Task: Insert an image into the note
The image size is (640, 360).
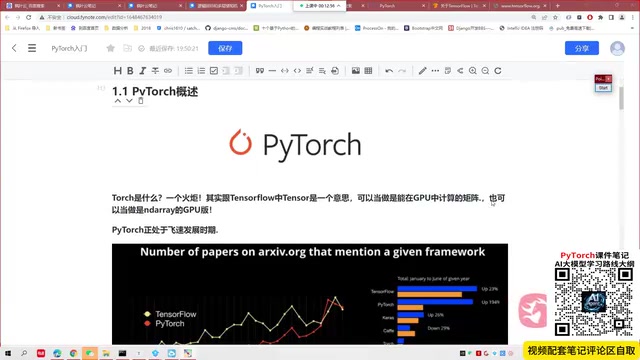Action: pyautogui.click(x=356, y=71)
